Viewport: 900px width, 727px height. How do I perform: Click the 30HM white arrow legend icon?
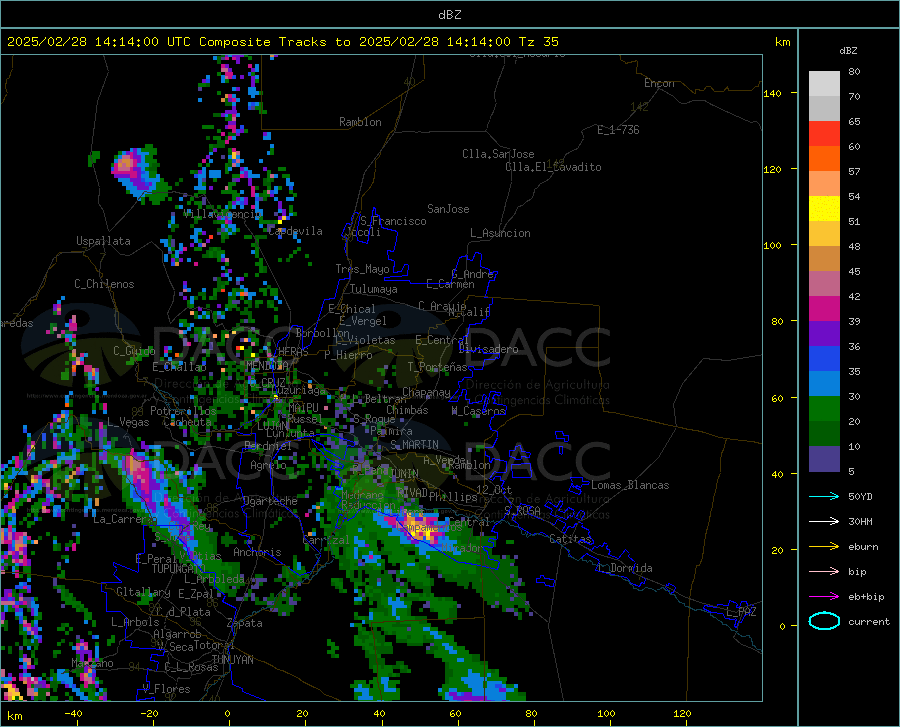824,522
